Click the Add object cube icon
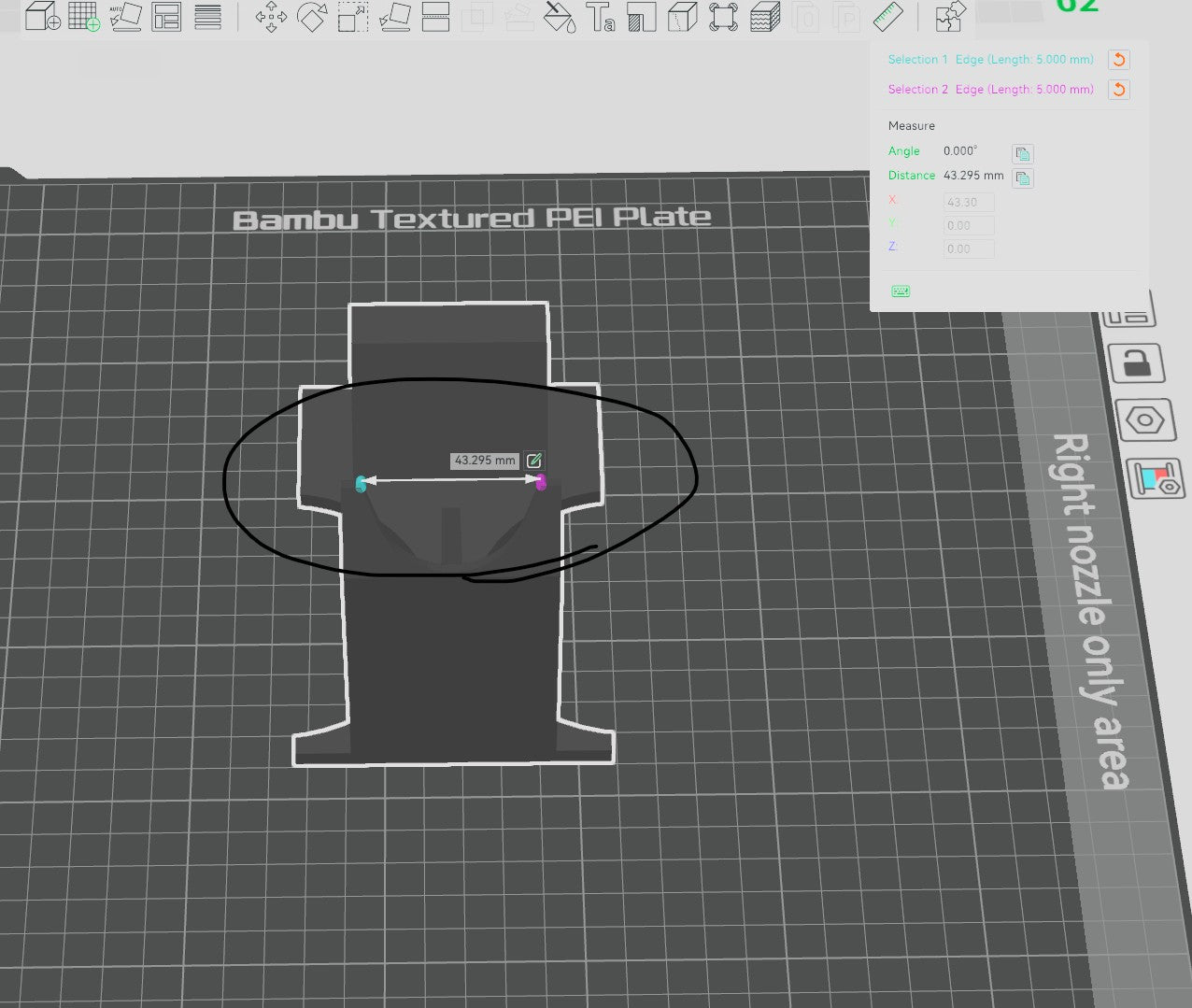This screenshot has width=1192, height=1008. click(x=42, y=16)
